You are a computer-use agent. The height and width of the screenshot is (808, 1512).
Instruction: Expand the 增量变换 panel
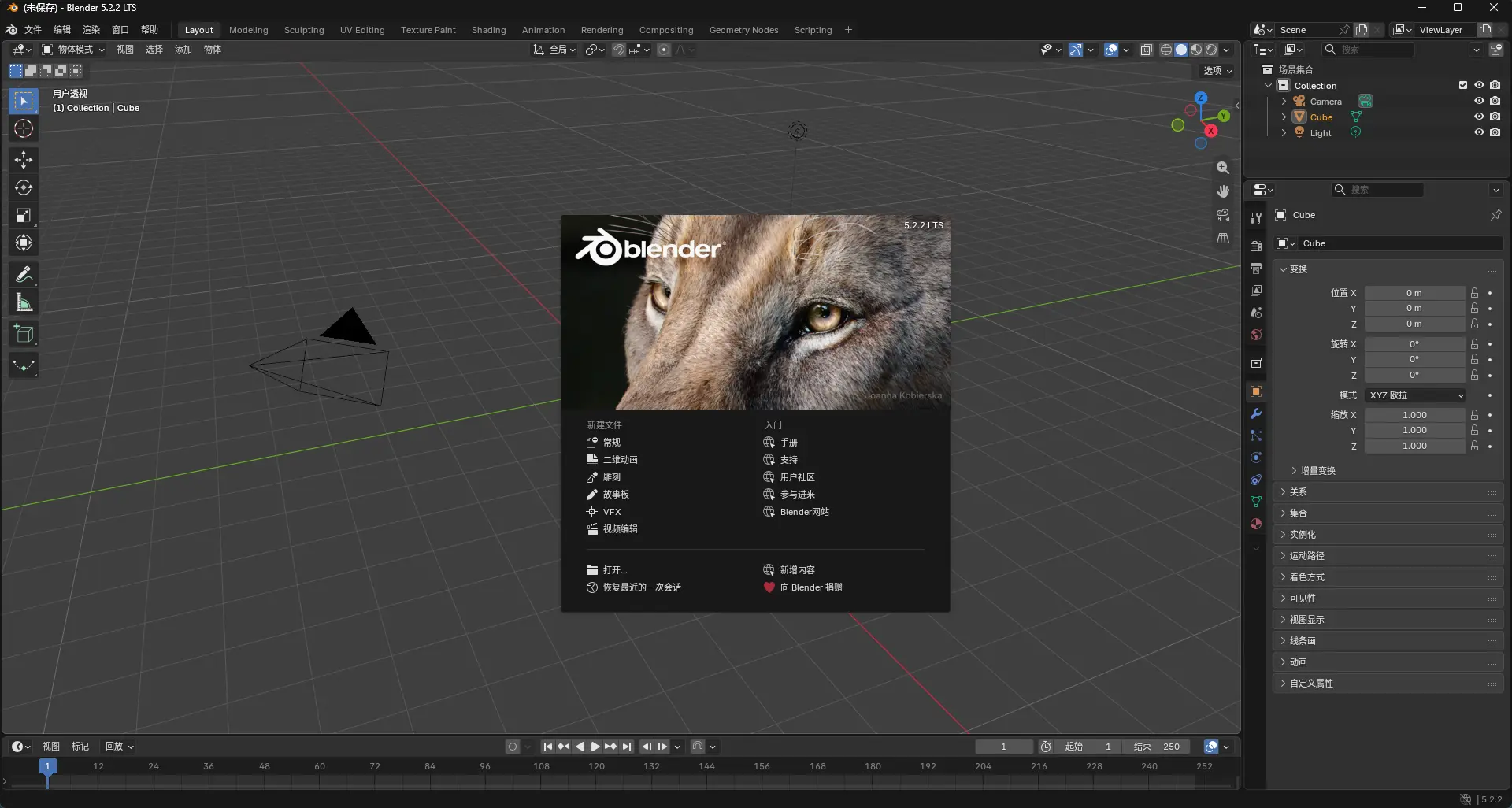[1317, 470]
